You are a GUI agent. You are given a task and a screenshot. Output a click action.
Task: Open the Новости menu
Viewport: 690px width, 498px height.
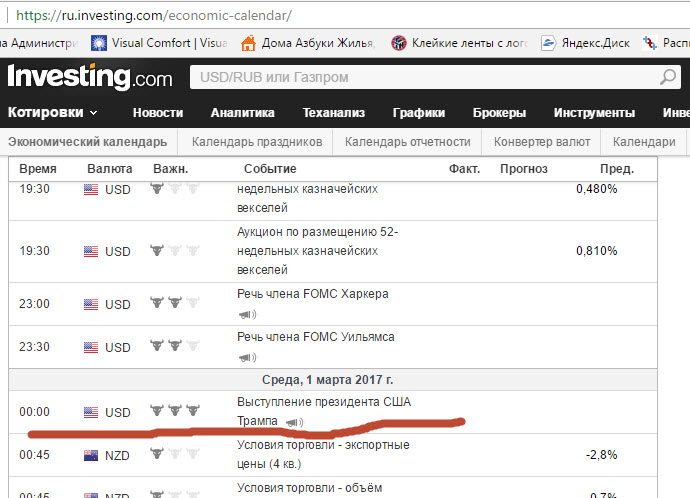coord(158,113)
